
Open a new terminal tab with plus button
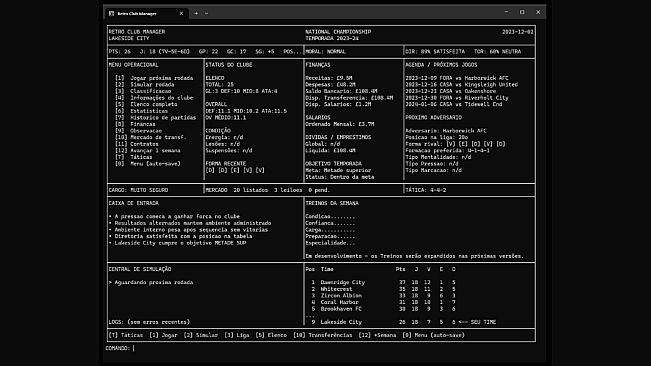[196, 13]
